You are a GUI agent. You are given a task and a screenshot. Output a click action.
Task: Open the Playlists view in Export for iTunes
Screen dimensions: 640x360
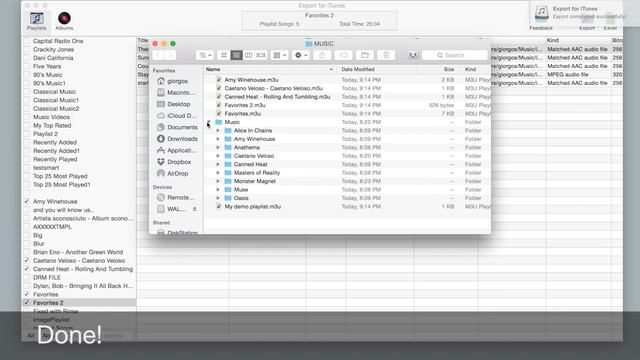pyautogui.click(x=36, y=20)
